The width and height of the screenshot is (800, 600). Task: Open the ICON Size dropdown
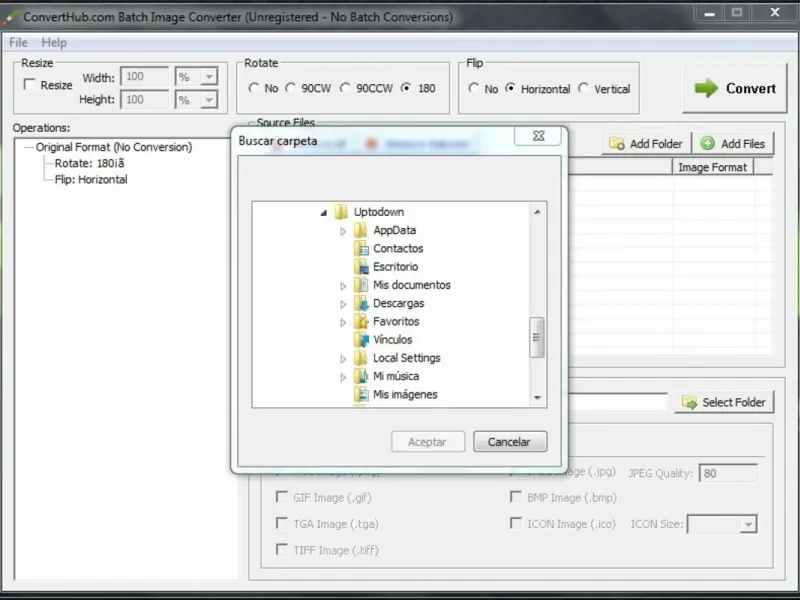point(748,524)
